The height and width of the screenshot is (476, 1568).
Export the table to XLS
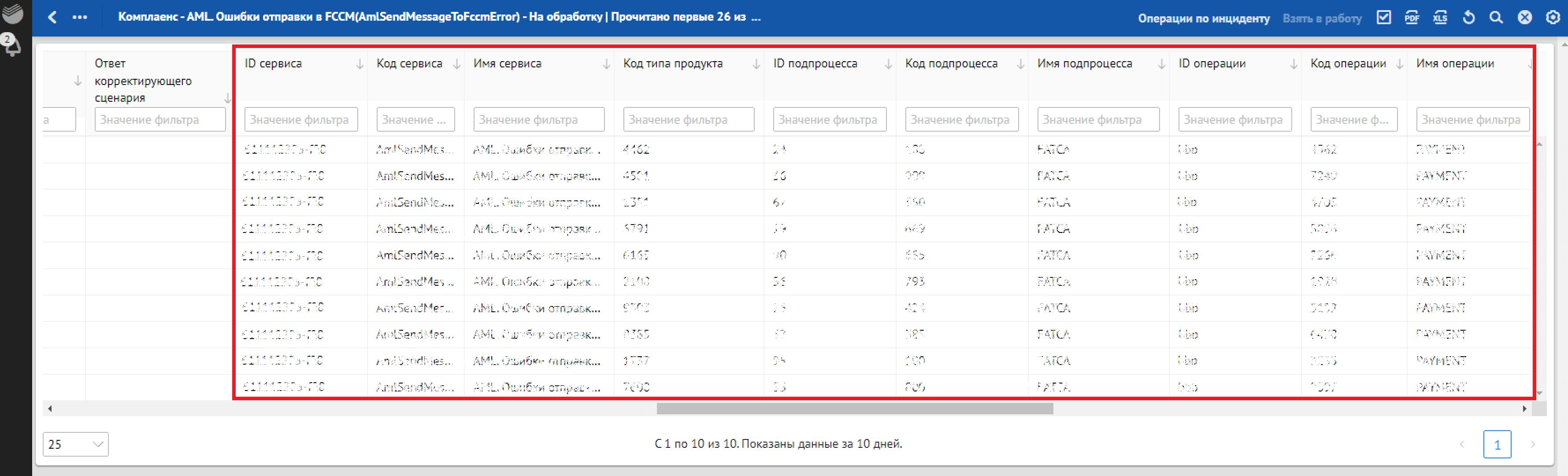1439,18
